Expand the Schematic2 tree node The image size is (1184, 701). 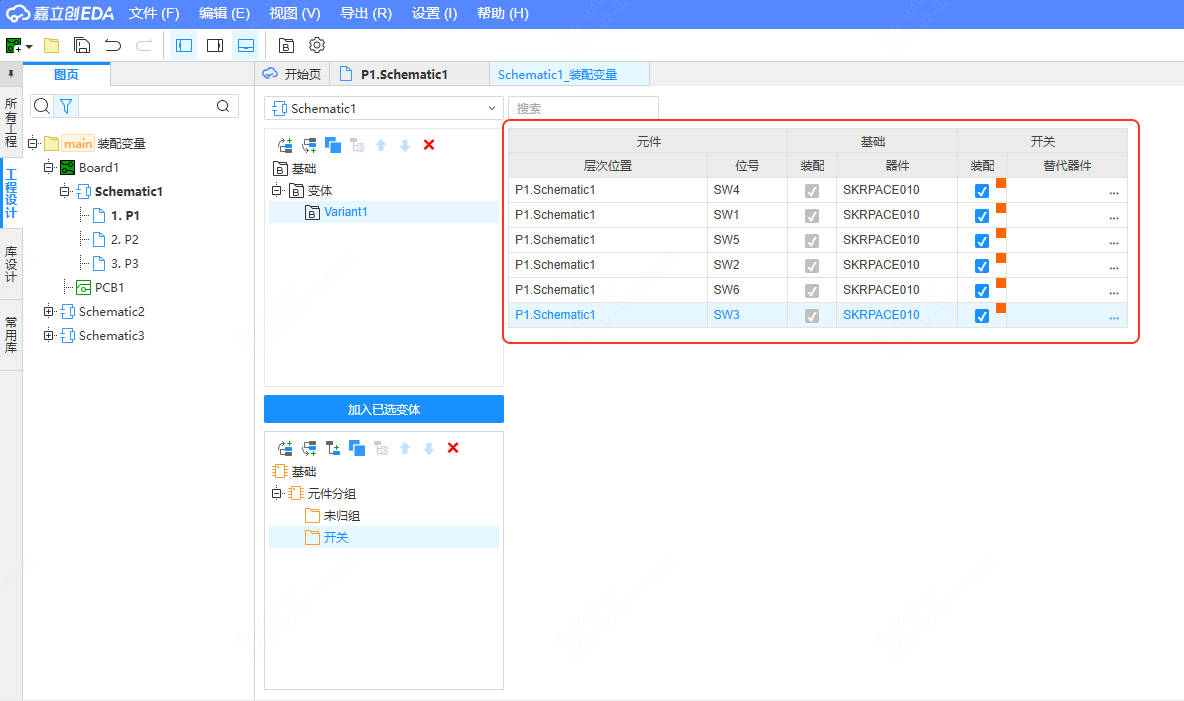[48, 312]
